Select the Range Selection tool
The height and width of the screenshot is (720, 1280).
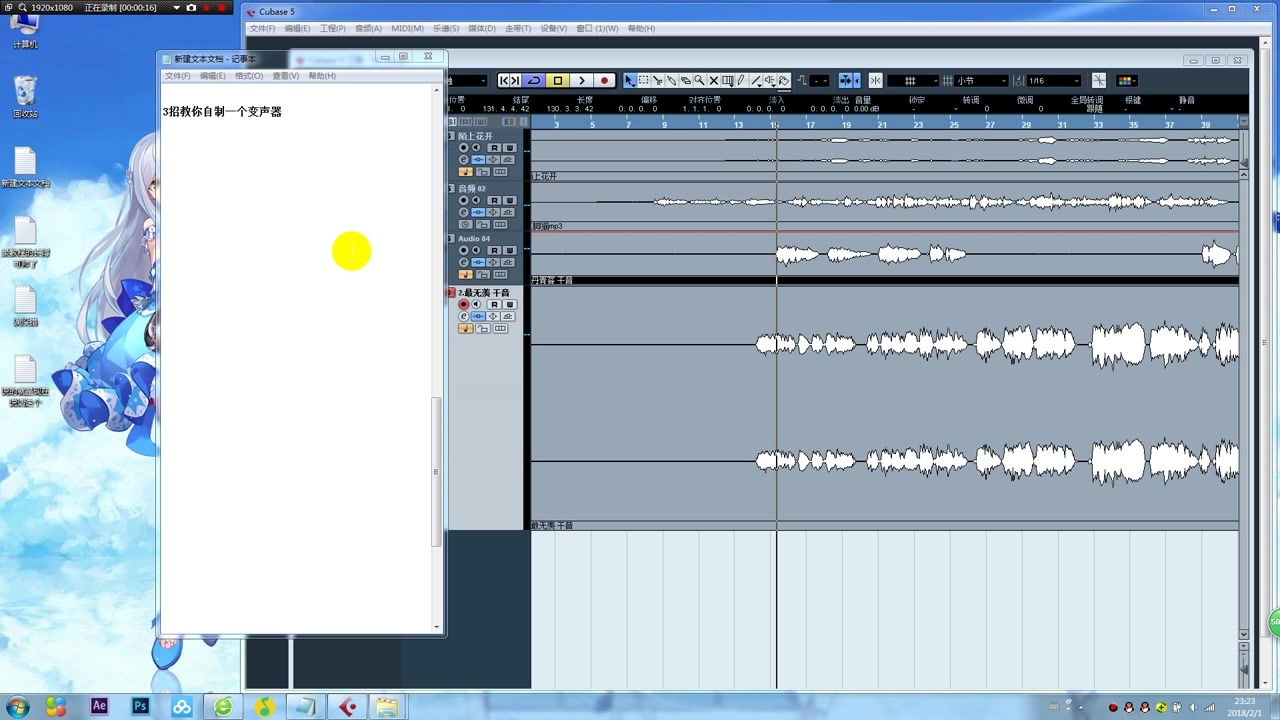click(643, 80)
